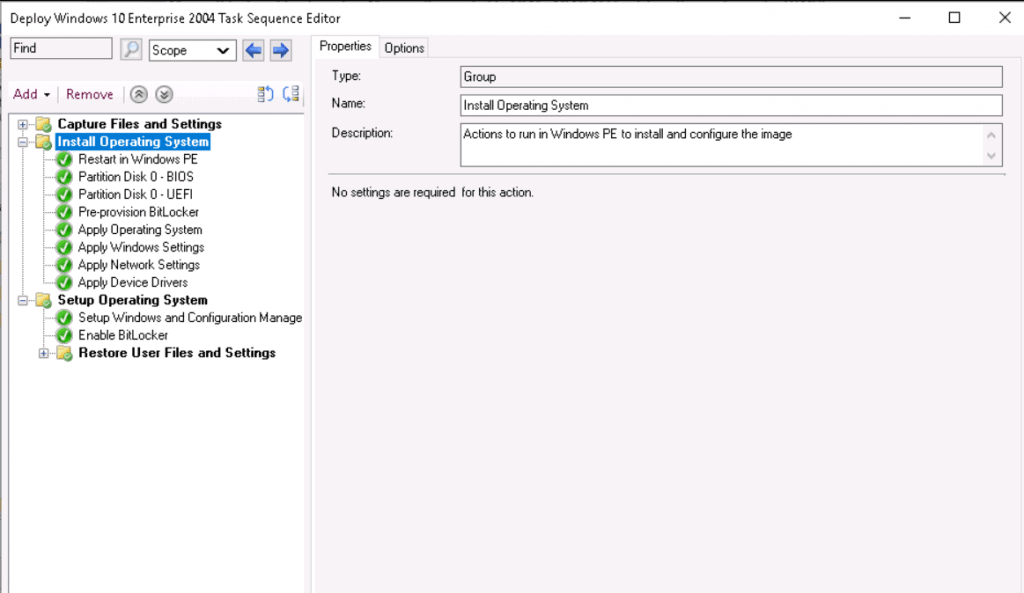Click the Type field showing Group
Screen dimensions: 1024x593
tap(731, 76)
